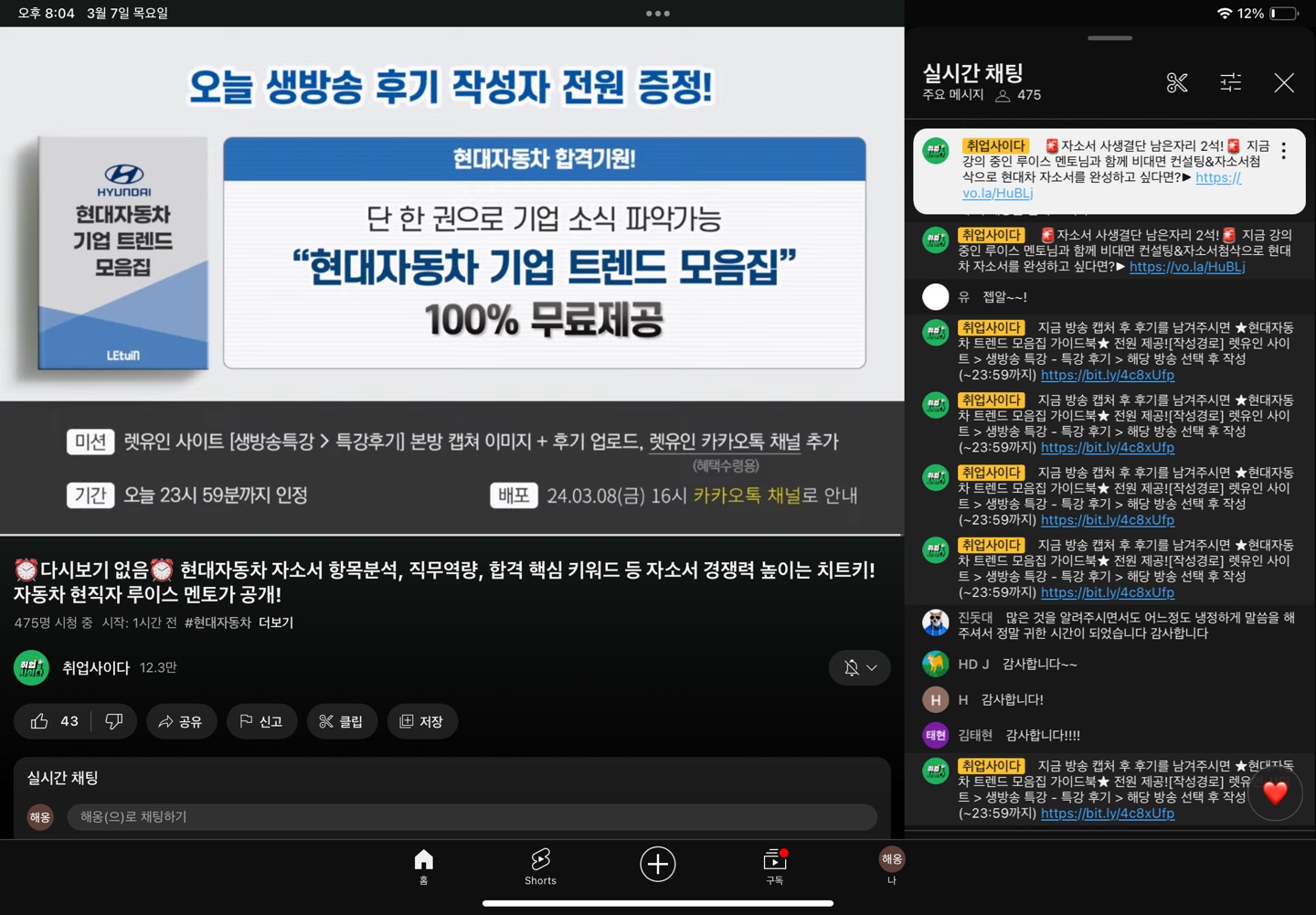The image size is (1316, 915).
Task: Report the video with 신고 button
Action: pyautogui.click(x=261, y=721)
